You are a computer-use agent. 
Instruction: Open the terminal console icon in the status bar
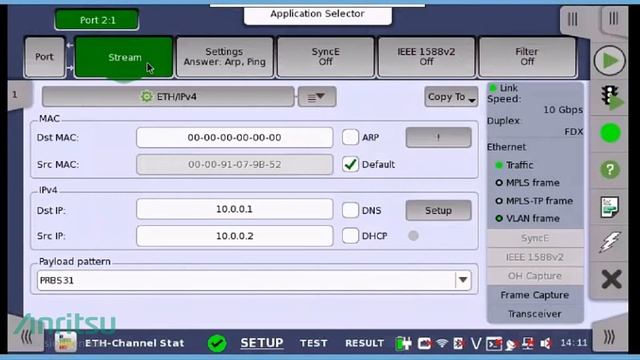pos(494,344)
